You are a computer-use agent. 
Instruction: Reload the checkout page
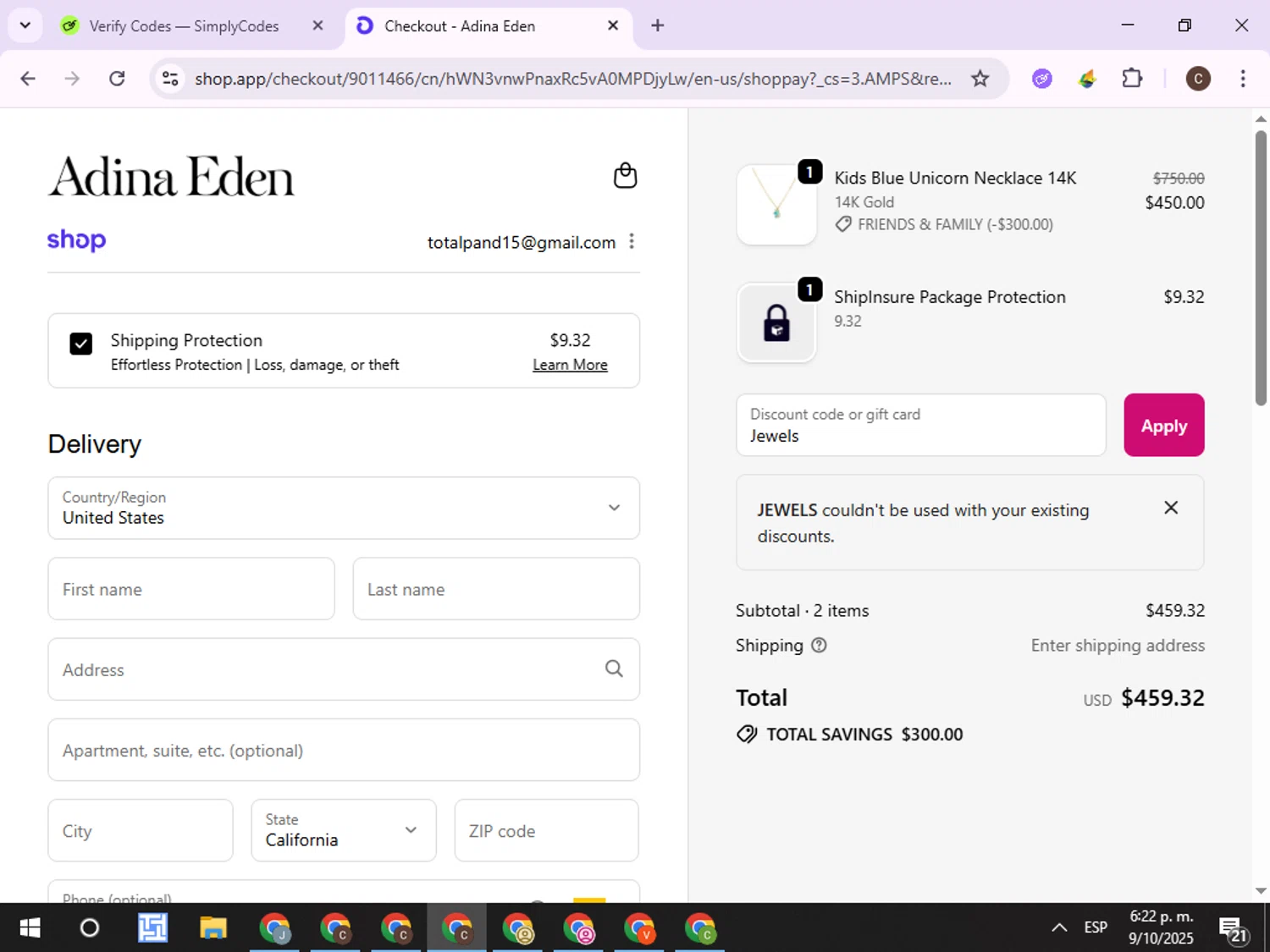[x=117, y=79]
